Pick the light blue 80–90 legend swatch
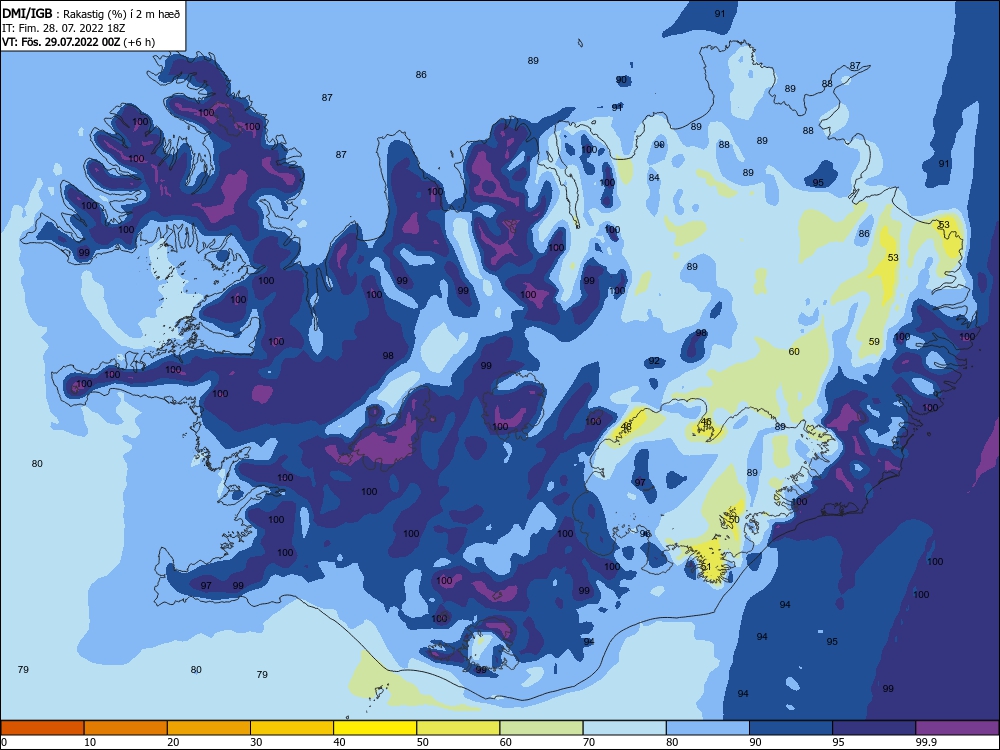 tap(708, 728)
